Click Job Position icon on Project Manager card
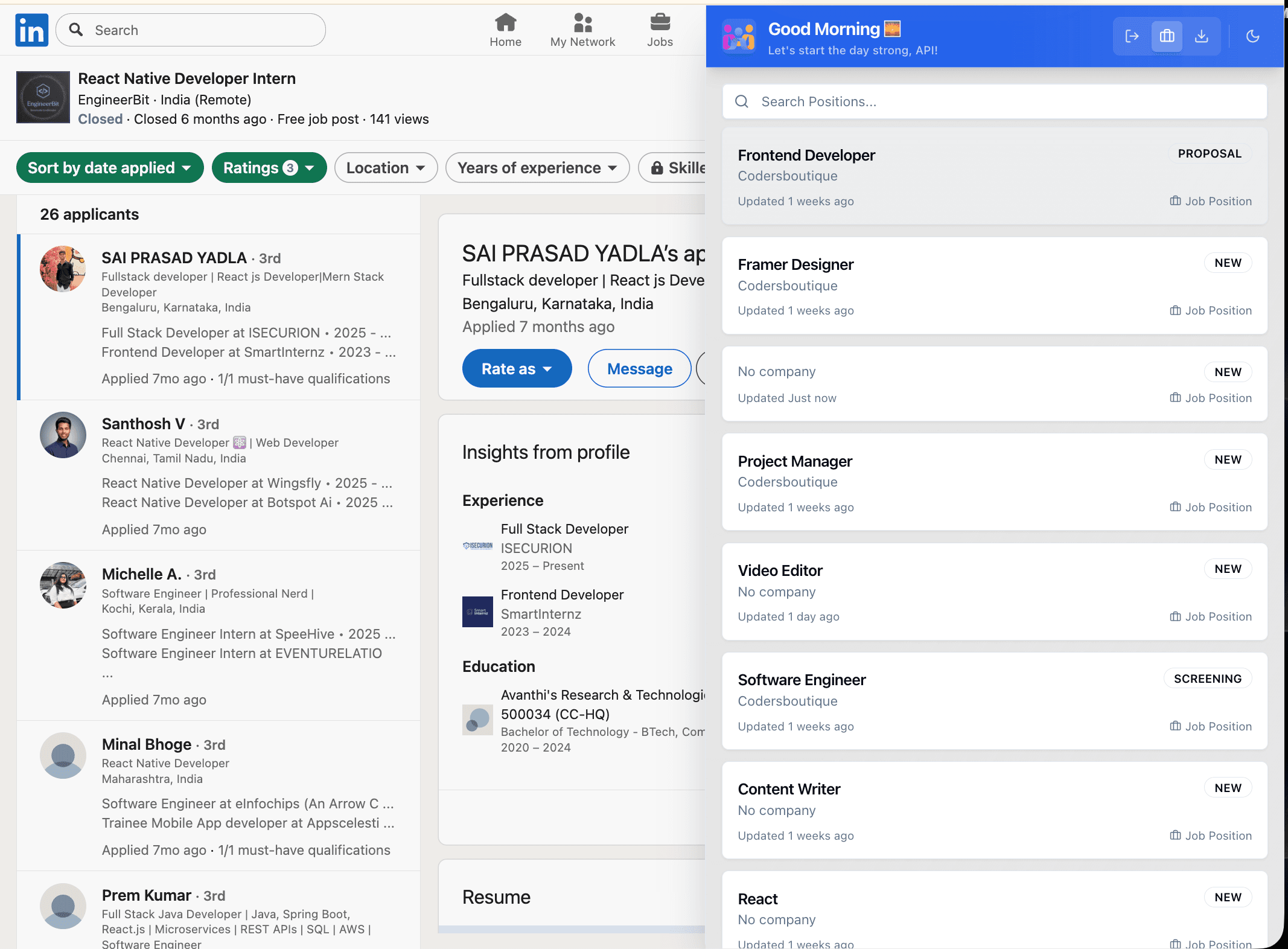1288x949 pixels. pyautogui.click(x=1175, y=507)
